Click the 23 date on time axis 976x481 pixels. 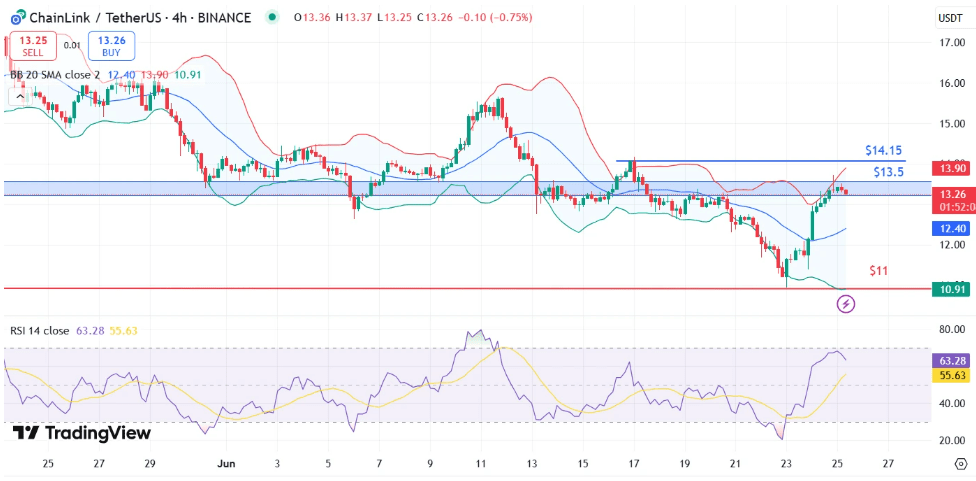tap(787, 464)
